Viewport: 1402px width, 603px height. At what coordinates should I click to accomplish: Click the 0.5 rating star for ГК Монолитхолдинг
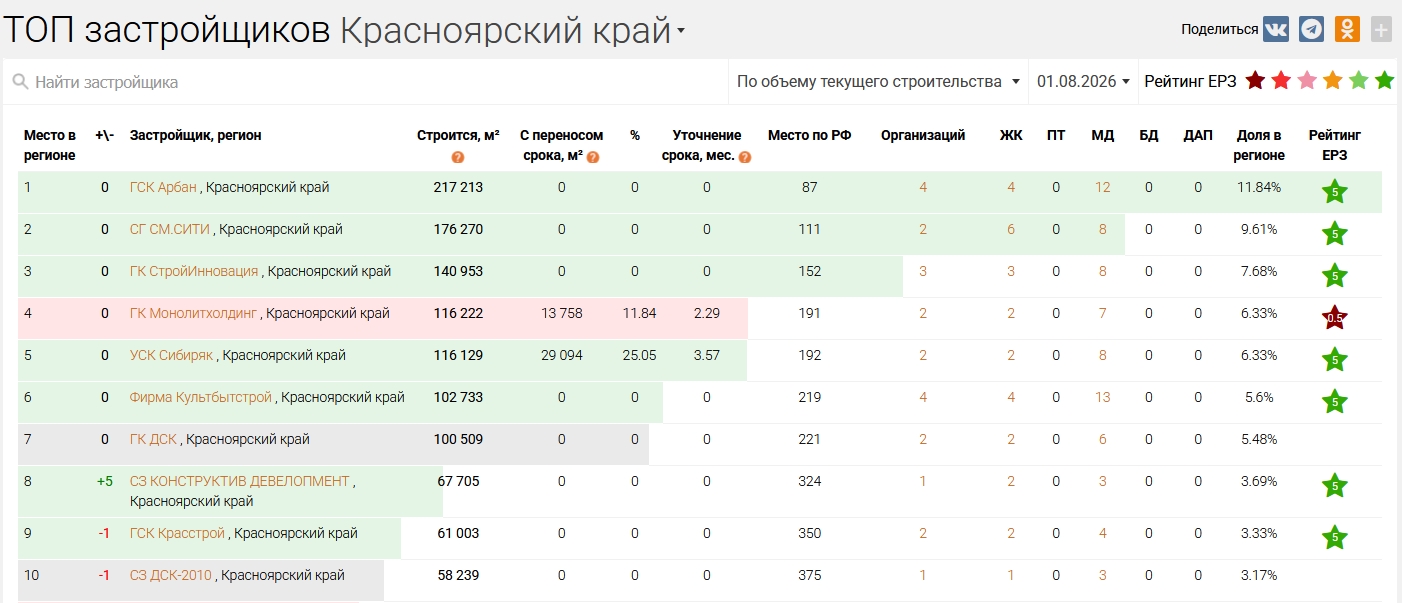pyautogui.click(x=1334, y=318)
